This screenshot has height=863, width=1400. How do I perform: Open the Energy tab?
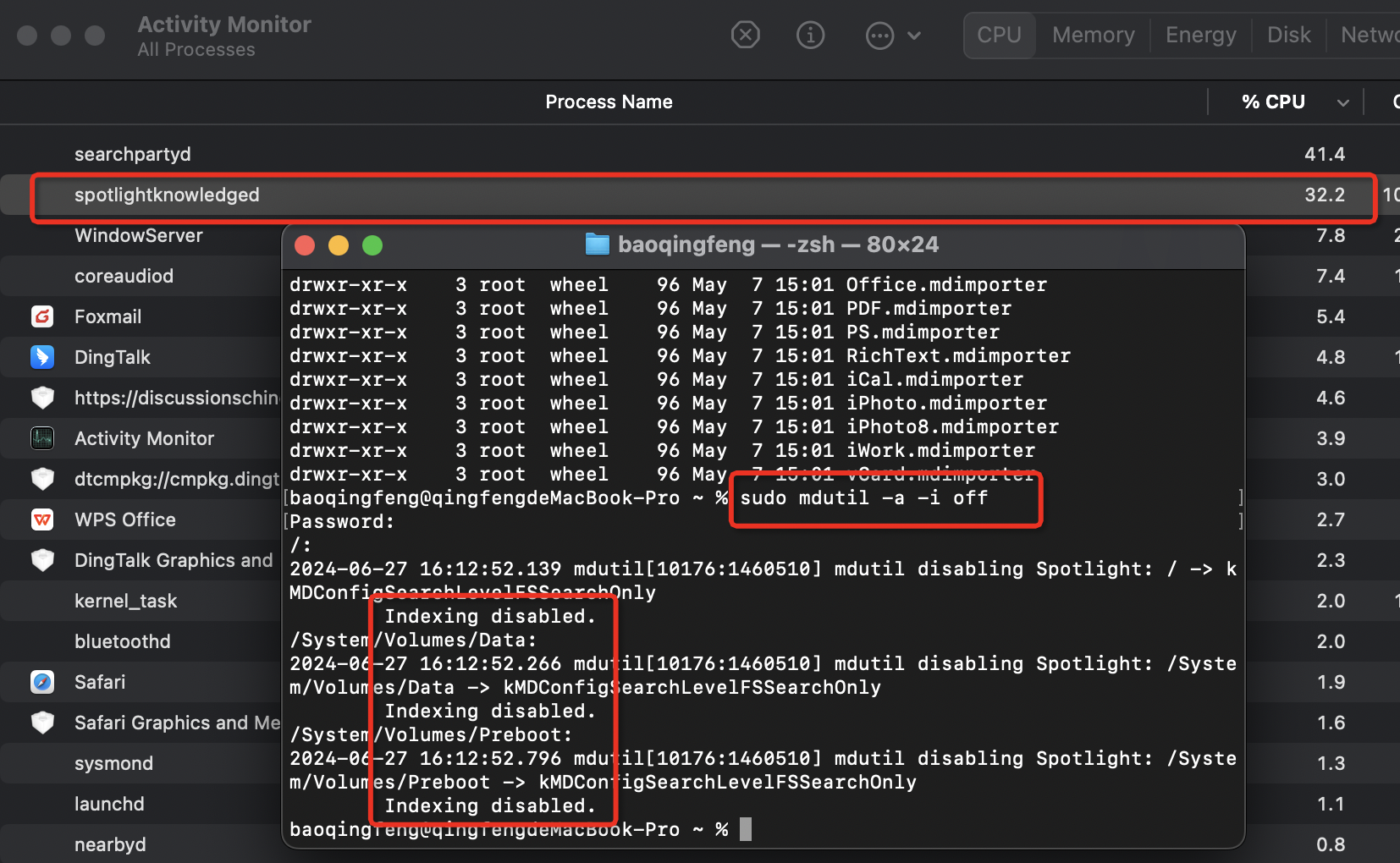(1200, 35)
